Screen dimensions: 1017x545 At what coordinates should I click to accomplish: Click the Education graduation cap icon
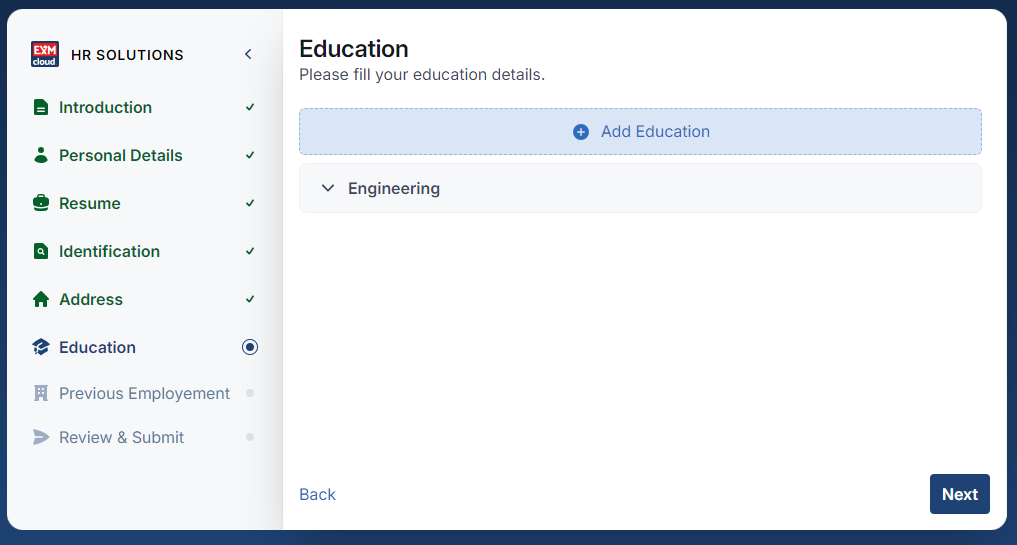[x=41, y=347]
